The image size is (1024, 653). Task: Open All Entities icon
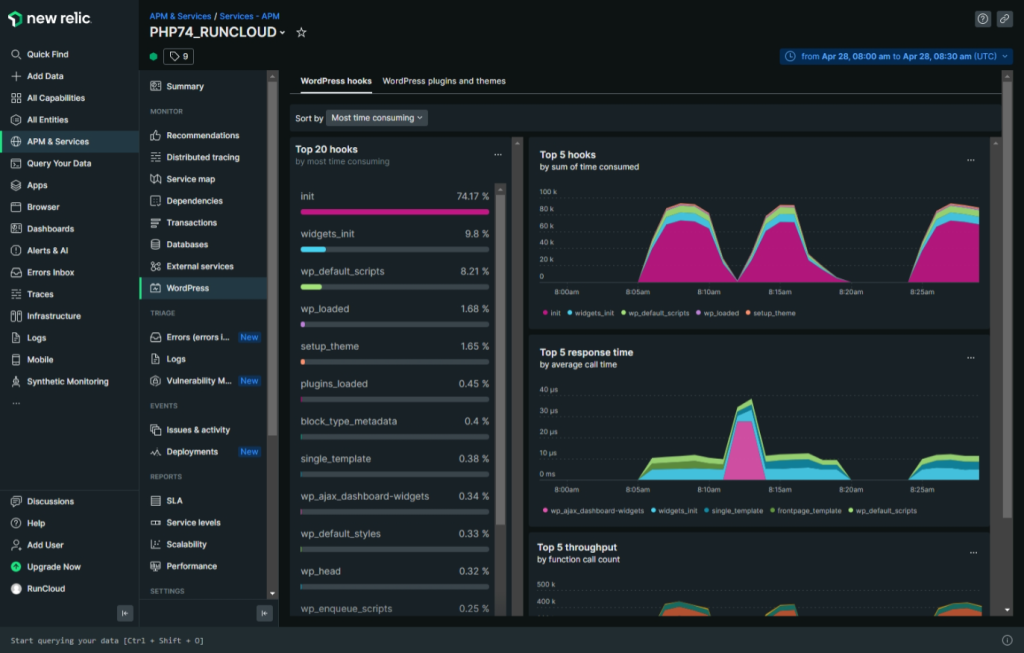tap(16, 119)
